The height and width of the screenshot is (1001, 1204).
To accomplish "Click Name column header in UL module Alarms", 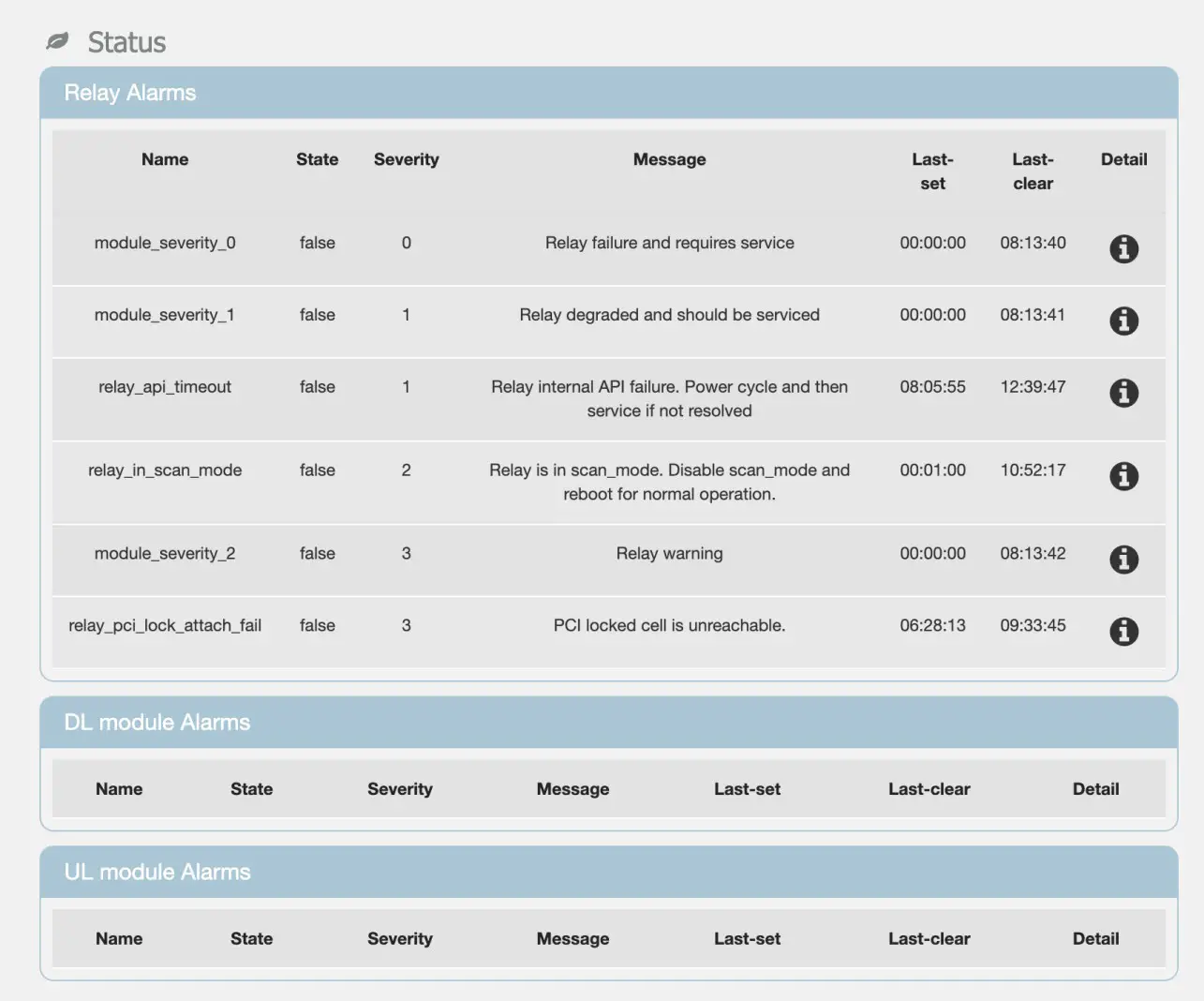I will 119,939.
